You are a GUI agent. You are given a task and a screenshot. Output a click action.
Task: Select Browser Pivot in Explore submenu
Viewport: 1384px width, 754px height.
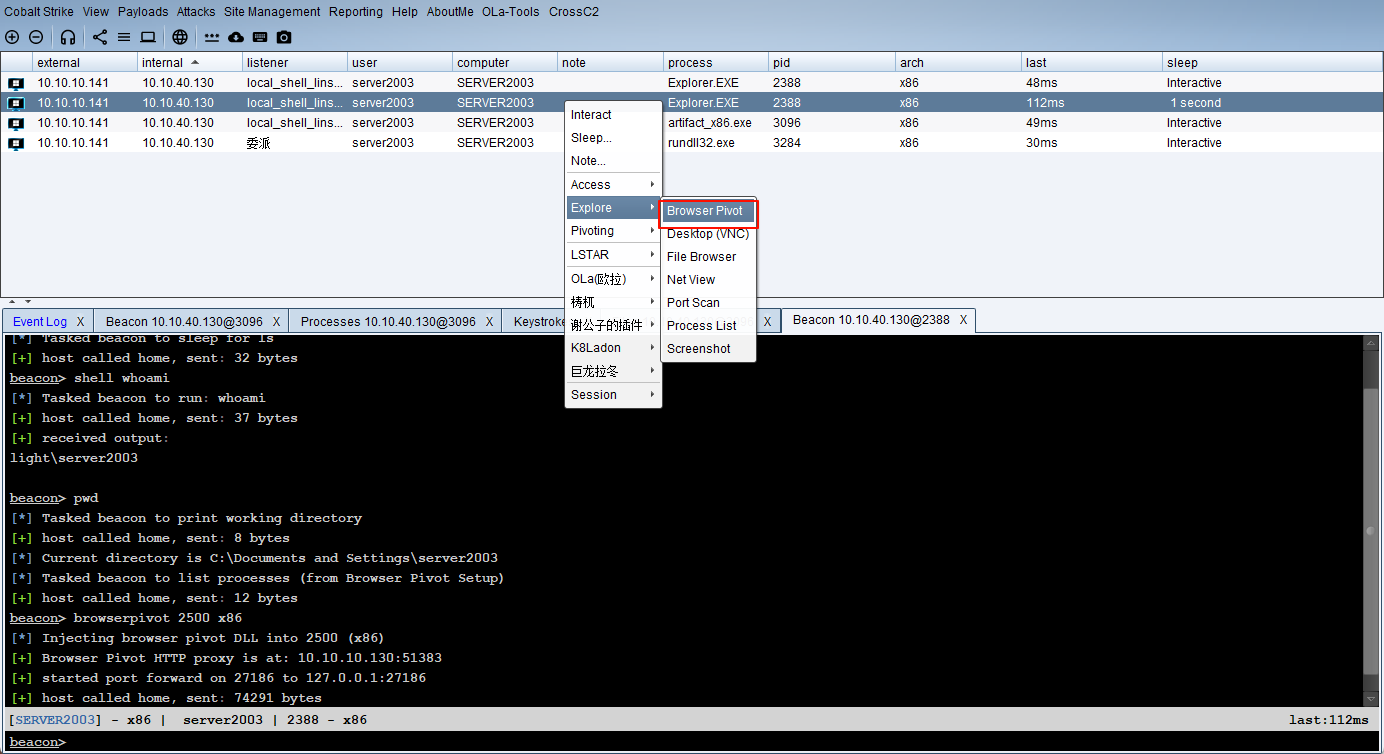click(x=708, y=211)
